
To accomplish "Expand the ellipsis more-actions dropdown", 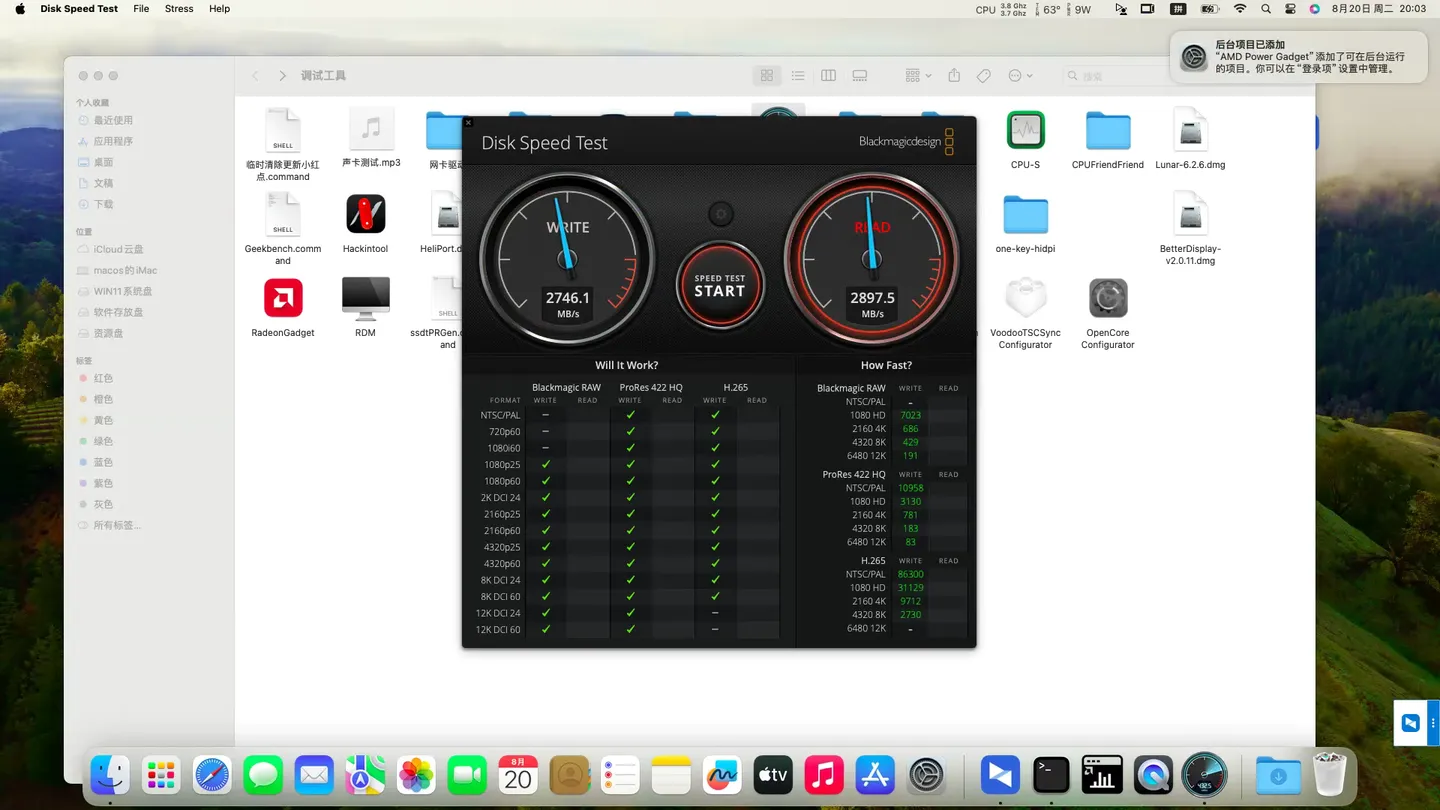I will click(1020, 76).
